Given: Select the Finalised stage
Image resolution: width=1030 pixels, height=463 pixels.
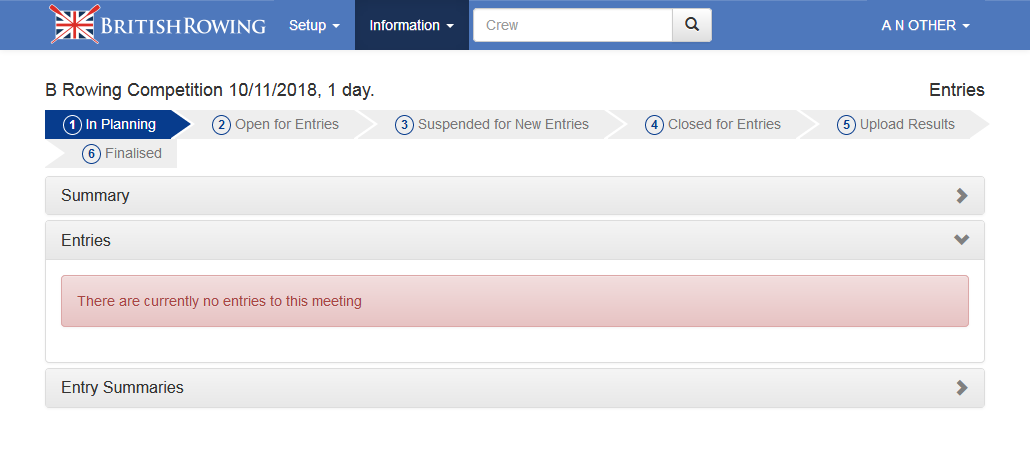Looking at the screenshot, I should point(122,153).
